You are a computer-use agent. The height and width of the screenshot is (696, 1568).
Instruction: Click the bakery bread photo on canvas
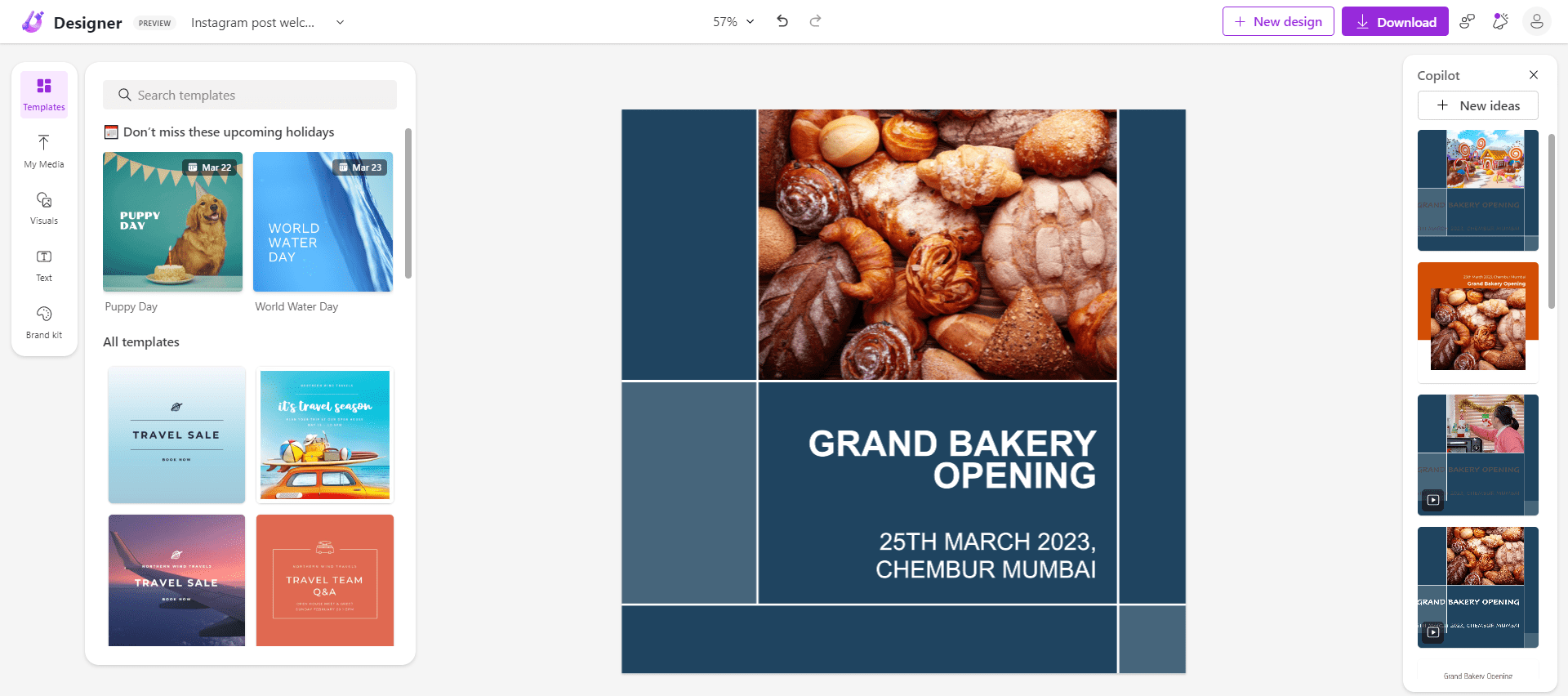(938, 244)
